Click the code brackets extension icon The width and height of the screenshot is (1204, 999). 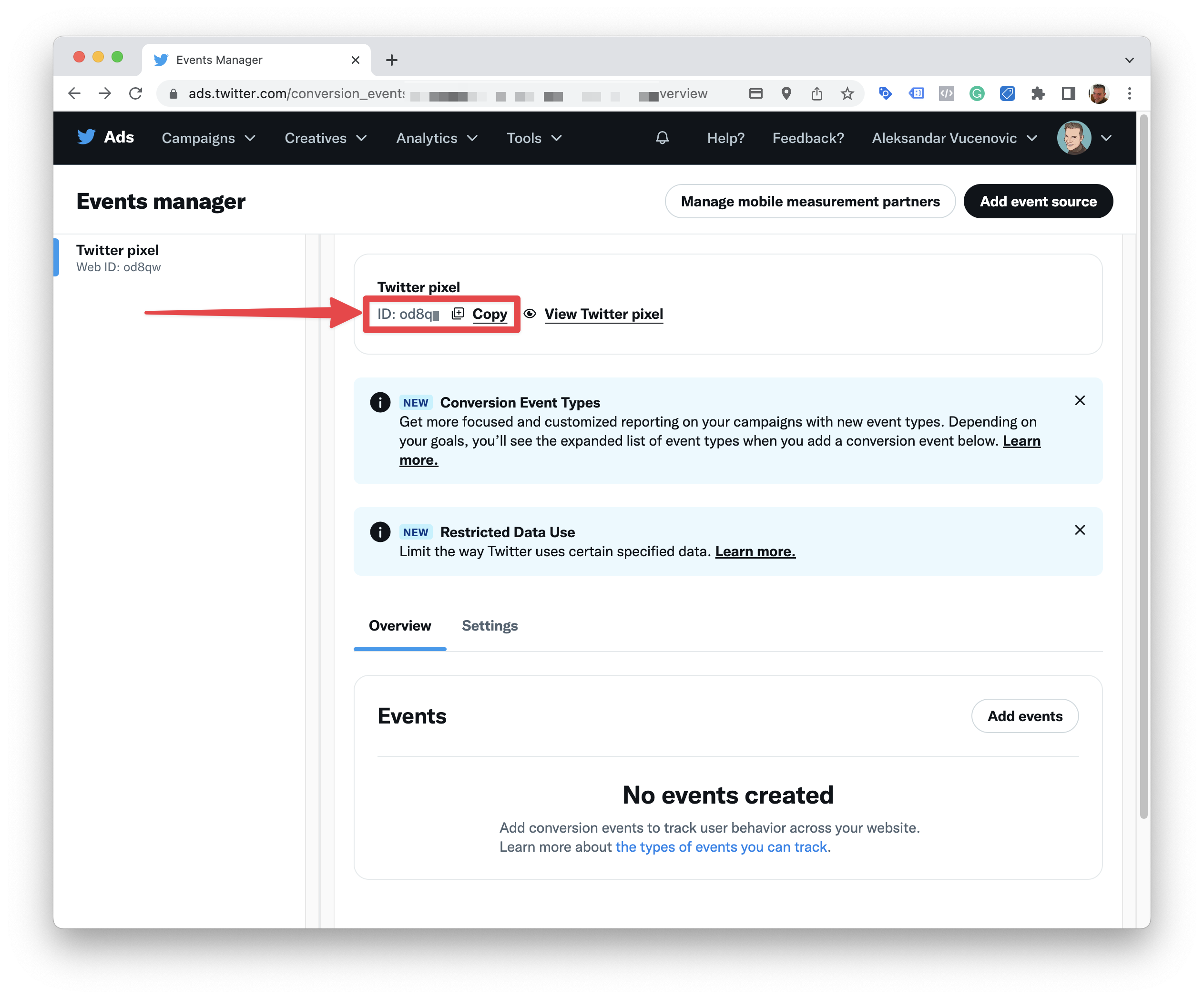pos(947,93)
